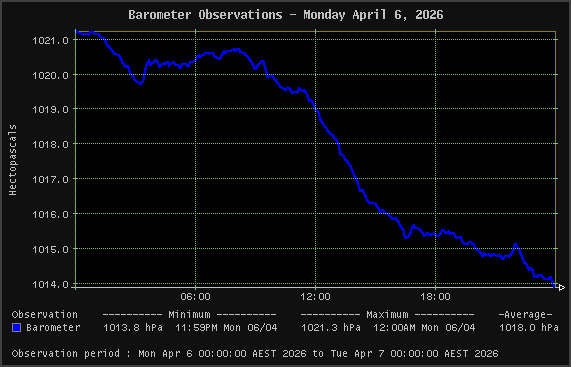Viewport: 571px width, 367px height.
Task: Select the 1018.0 y-axis label
Action: coord(50,145)
